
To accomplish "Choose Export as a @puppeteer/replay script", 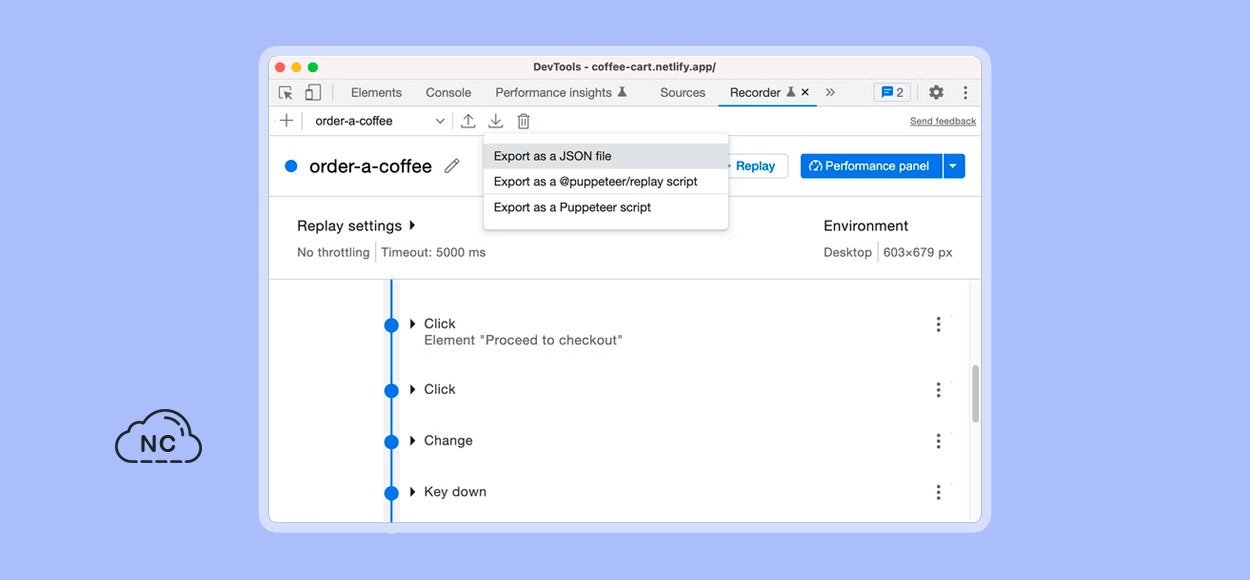I will (x=606, y=181).
